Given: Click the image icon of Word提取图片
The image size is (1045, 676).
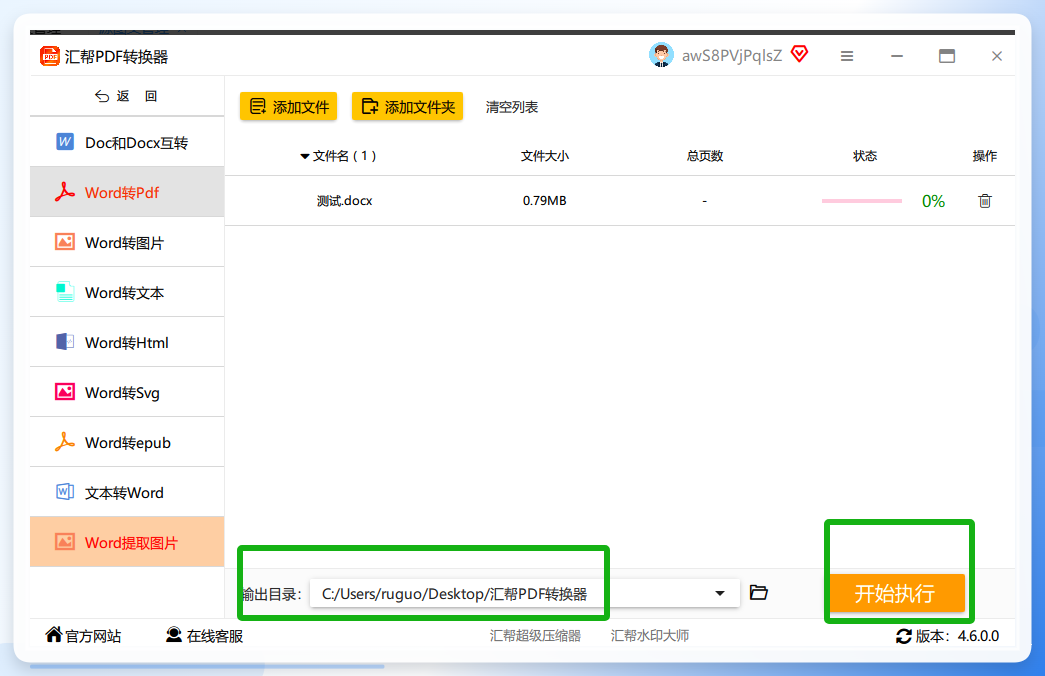Looking at the screenshot, I should coord(65,542).
